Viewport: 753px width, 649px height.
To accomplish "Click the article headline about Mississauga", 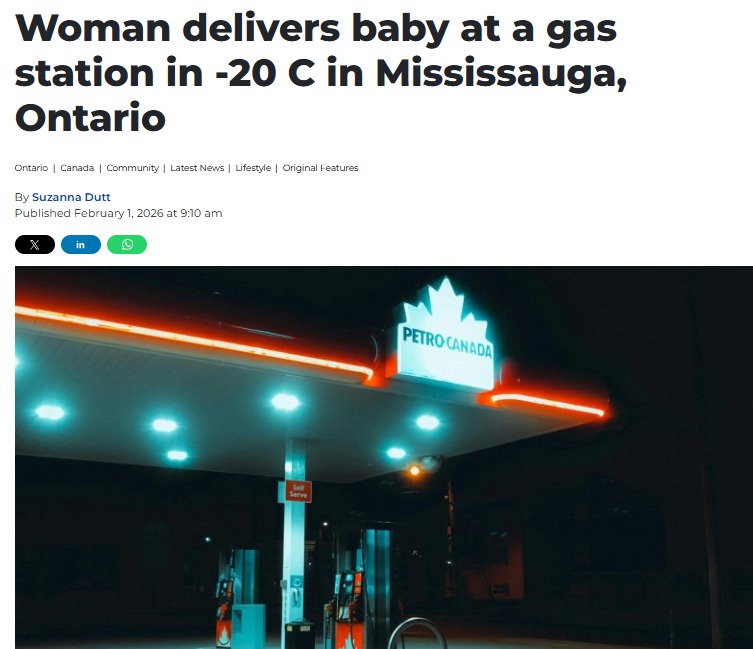I will coord(321,72).
